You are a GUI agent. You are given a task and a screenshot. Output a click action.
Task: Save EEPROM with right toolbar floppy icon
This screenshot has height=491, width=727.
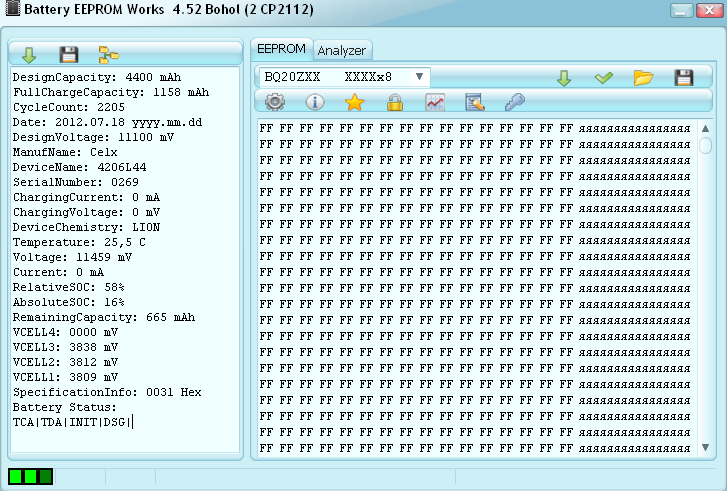(684, 77)
